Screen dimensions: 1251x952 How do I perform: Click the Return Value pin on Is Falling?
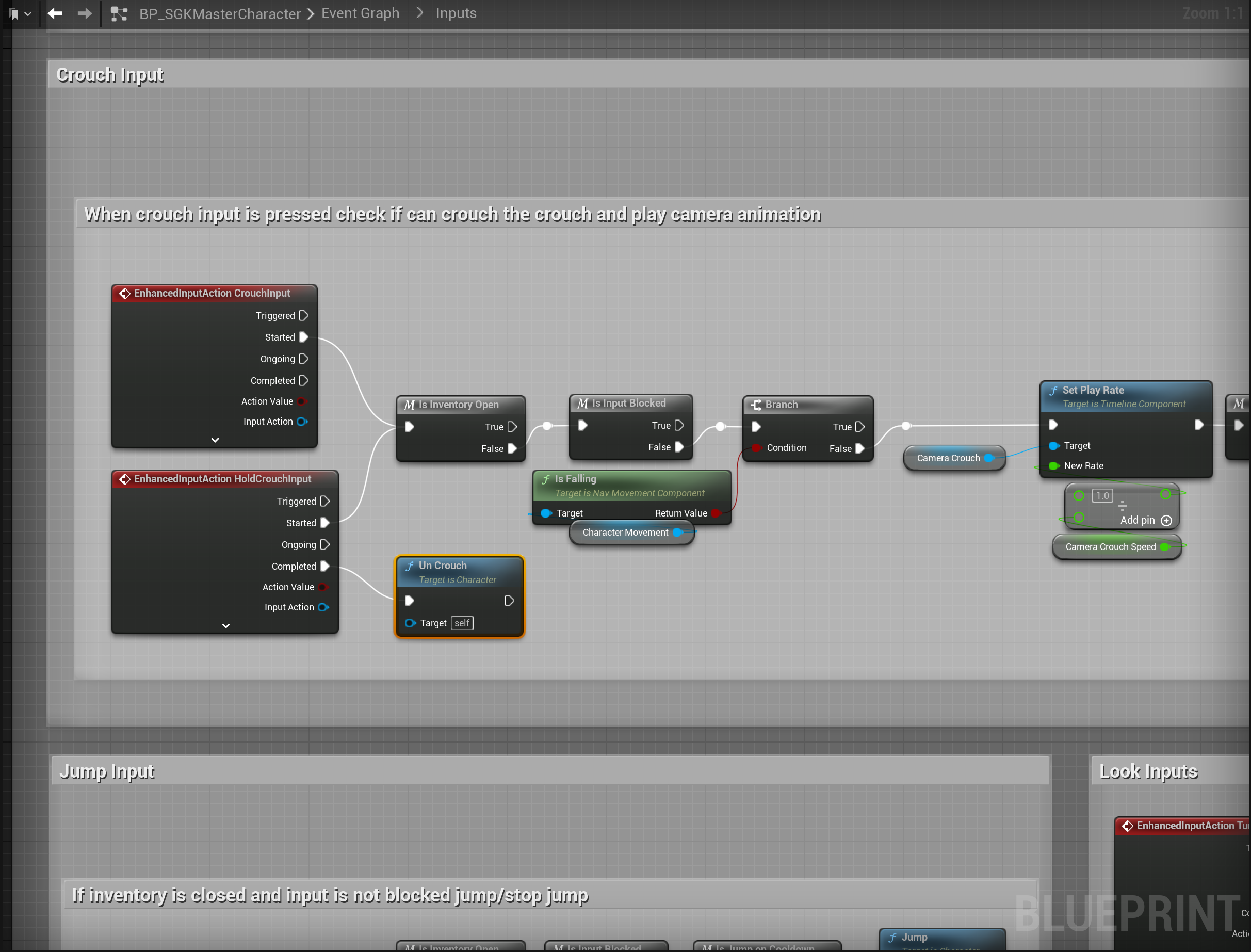(716, 513)
